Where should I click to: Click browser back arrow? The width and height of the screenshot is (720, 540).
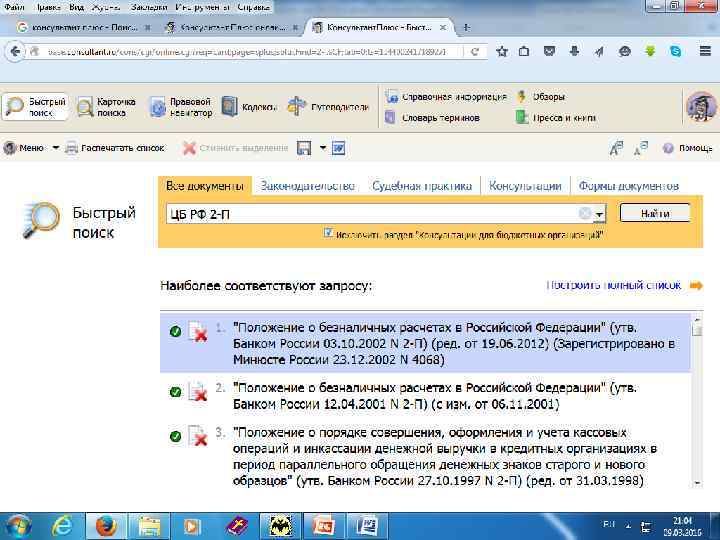[15, 51]
